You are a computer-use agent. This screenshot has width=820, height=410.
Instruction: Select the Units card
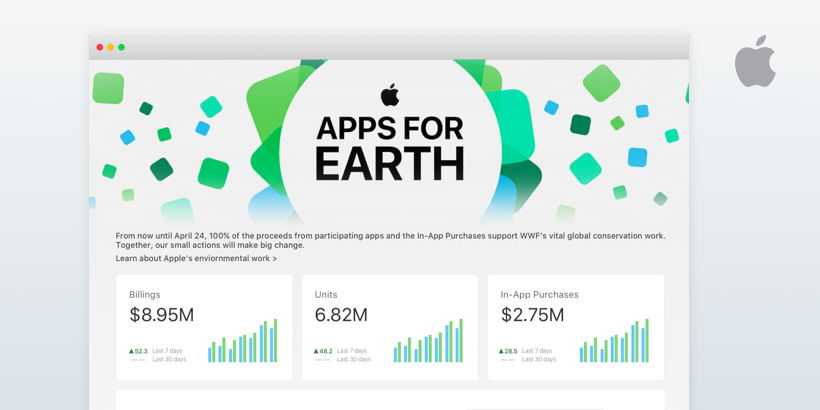(x=390, y=327)
